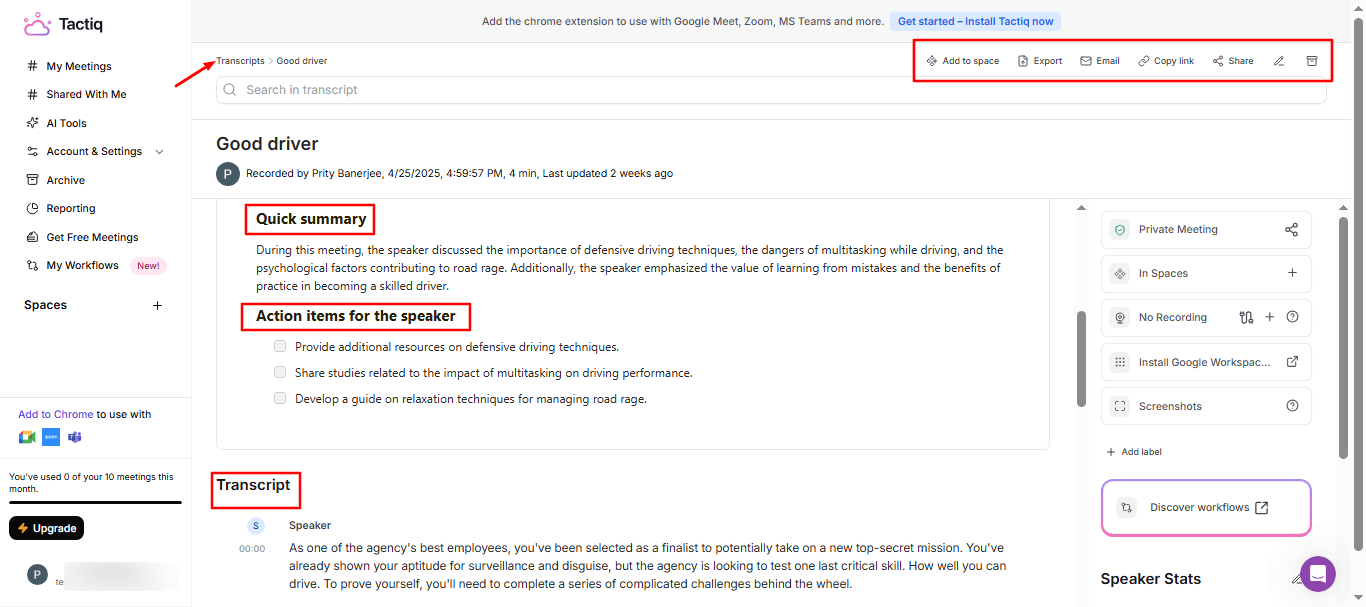Open the Share options in toolbar
This screenshot has height=607, width=1366.
point(1232,61)
